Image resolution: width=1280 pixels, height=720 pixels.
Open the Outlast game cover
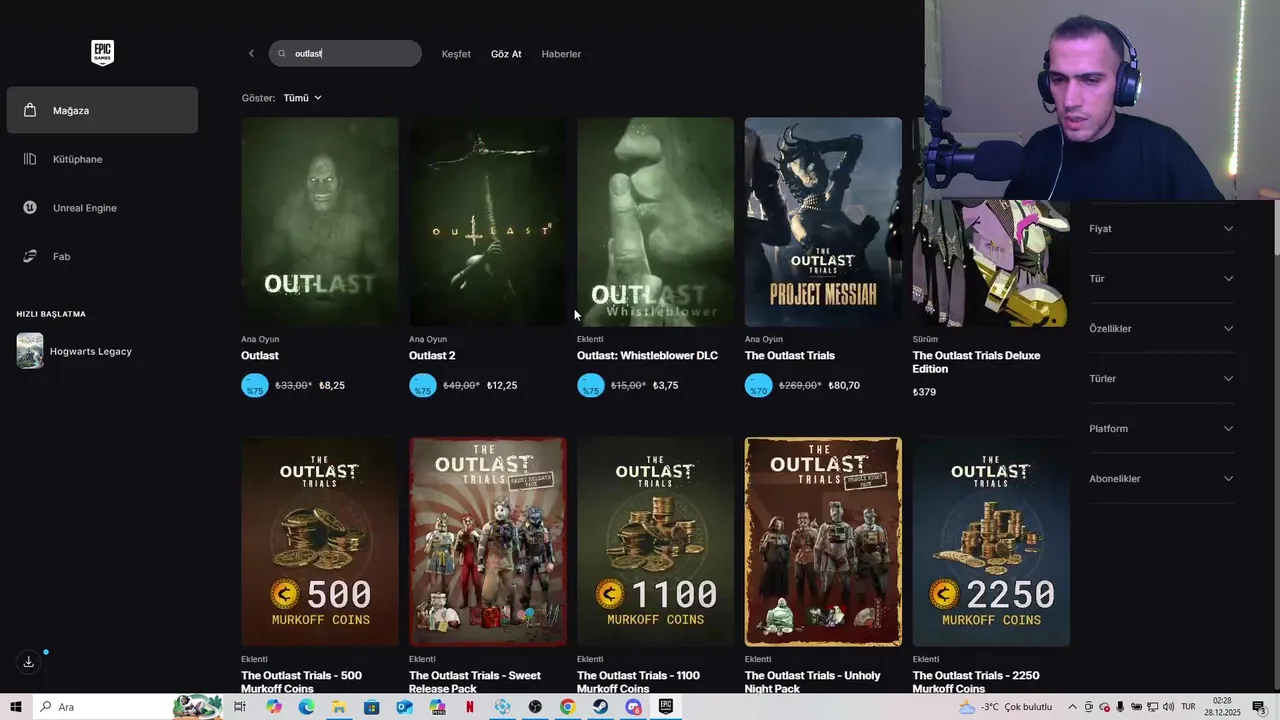tap(320, 222)
